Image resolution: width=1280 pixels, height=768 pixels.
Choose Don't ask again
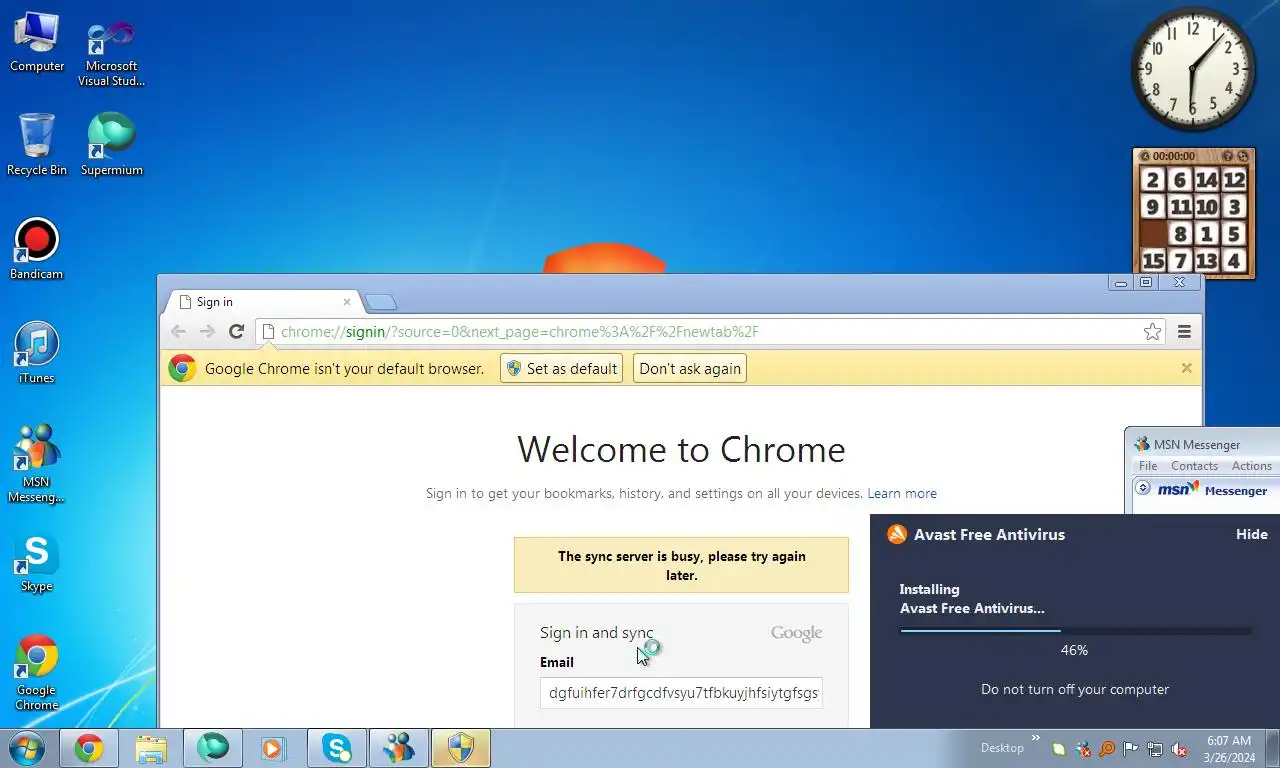click(x=690, y=368)
